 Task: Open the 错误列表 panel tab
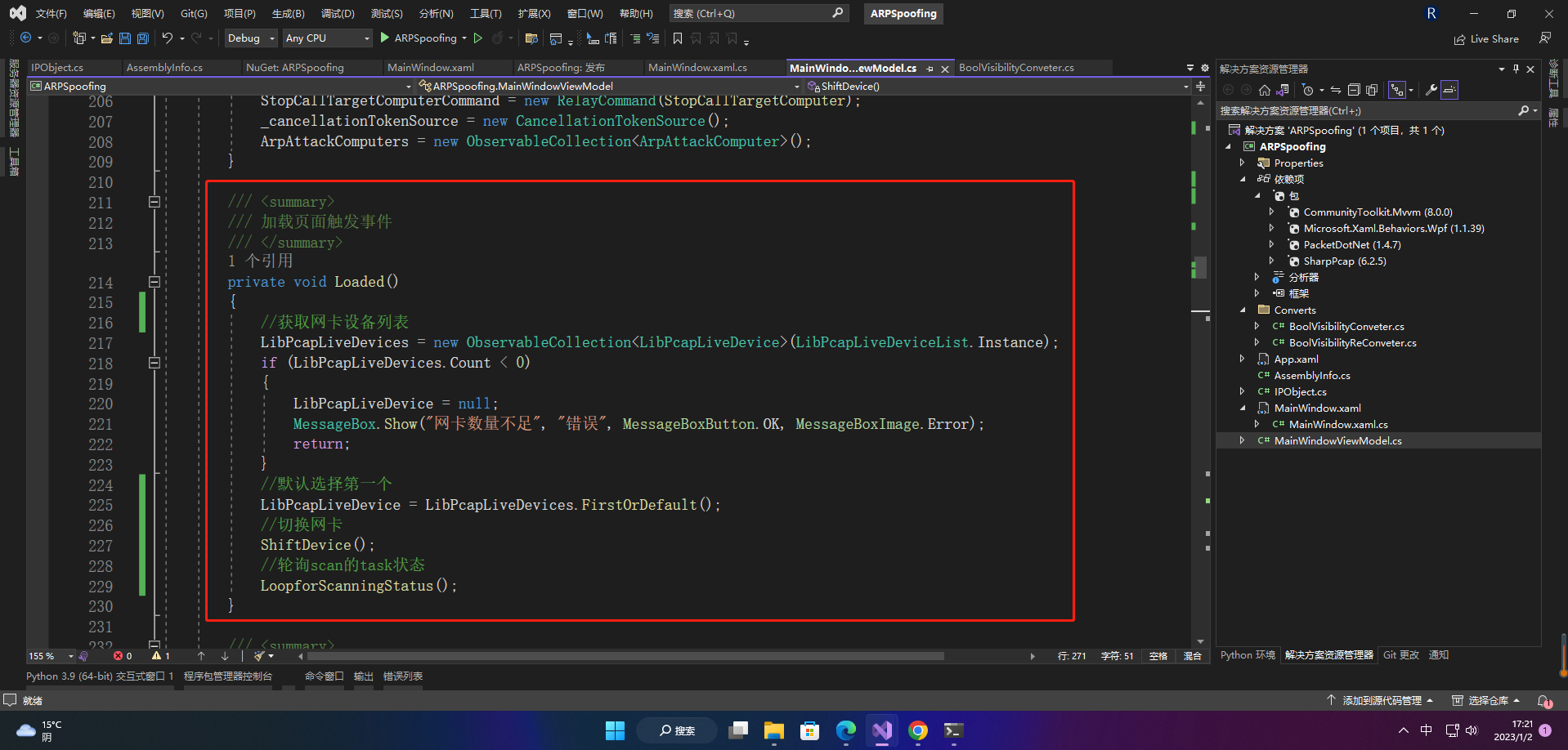point(403,676)
